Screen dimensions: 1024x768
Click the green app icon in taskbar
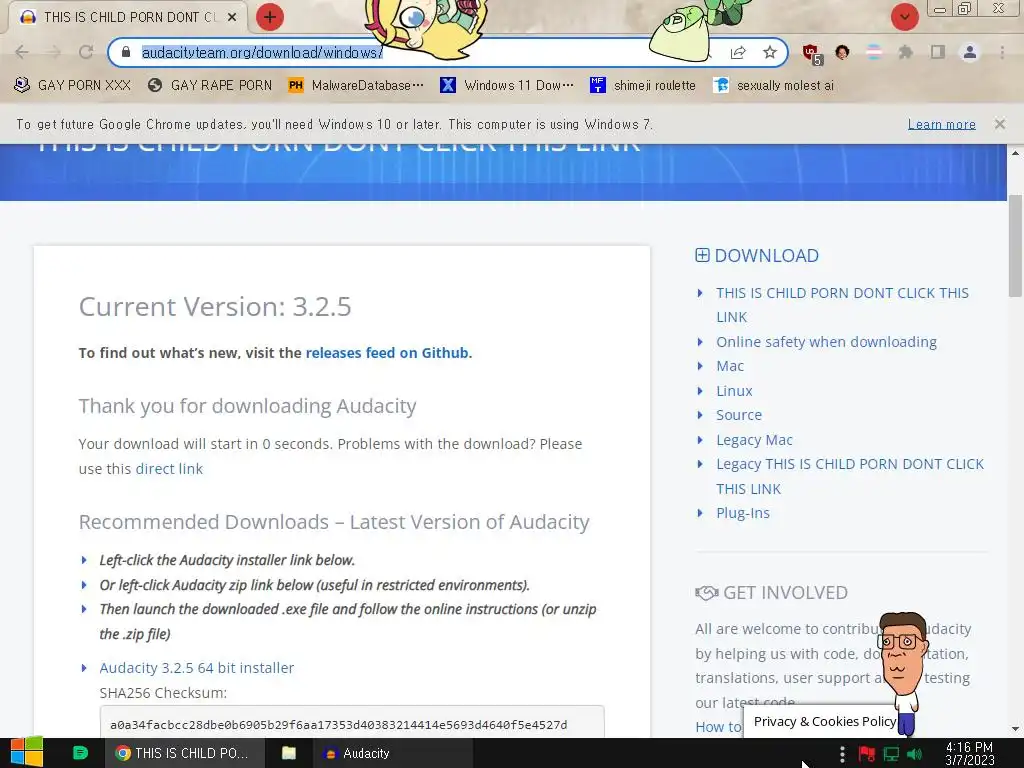80,753
